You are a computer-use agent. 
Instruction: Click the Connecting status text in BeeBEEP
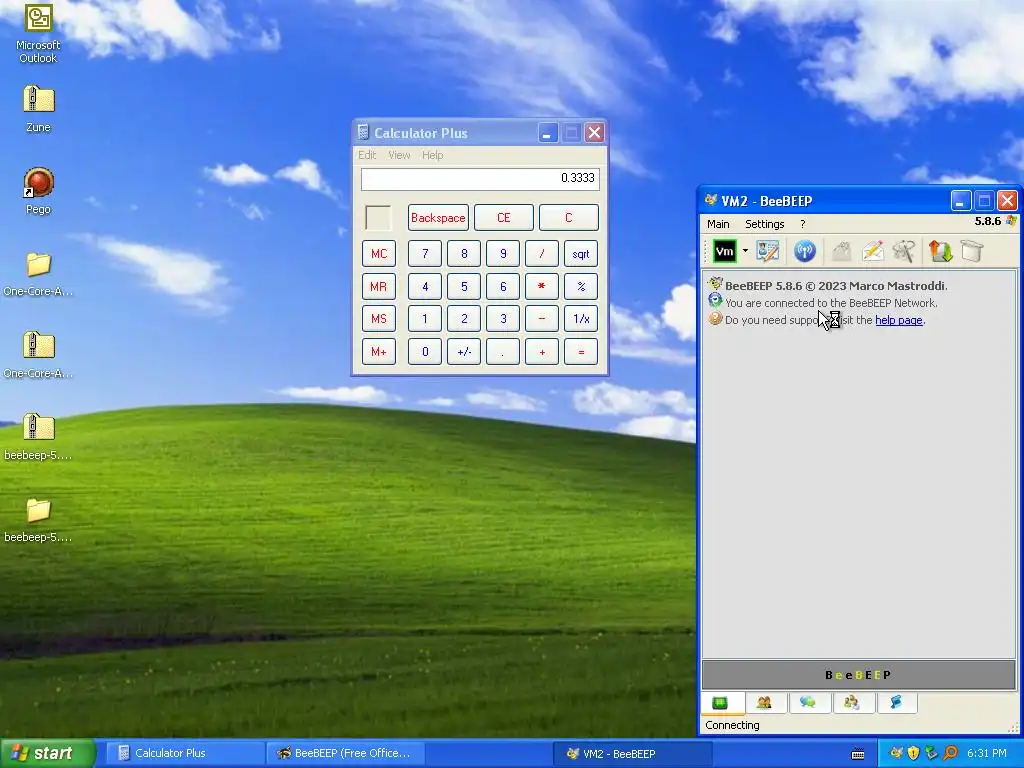(x=732, y=725)
